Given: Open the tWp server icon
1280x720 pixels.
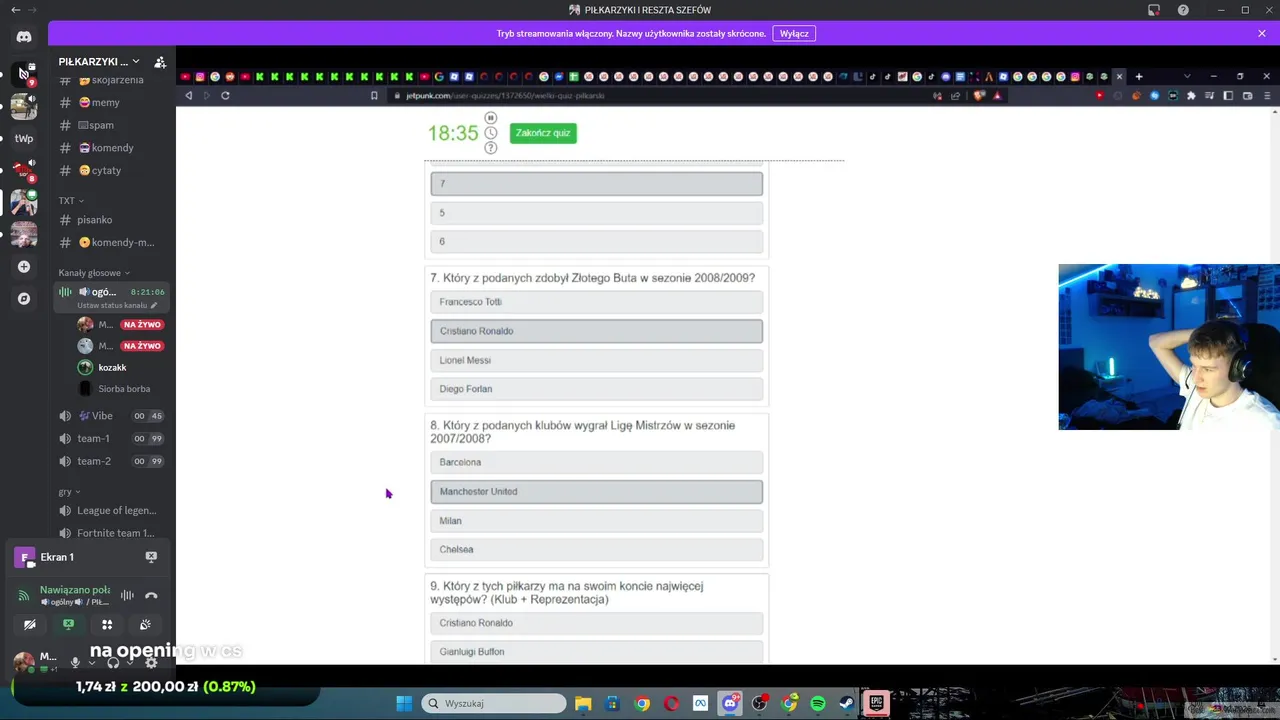Looking at the screenshot, I should pyautogui.click(x=24, y=138).
